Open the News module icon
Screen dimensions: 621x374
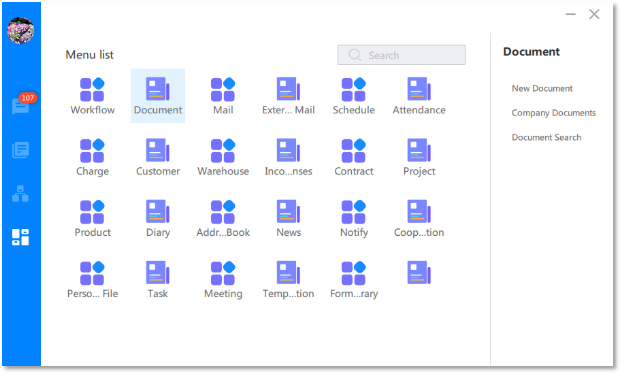pos(288,211)
